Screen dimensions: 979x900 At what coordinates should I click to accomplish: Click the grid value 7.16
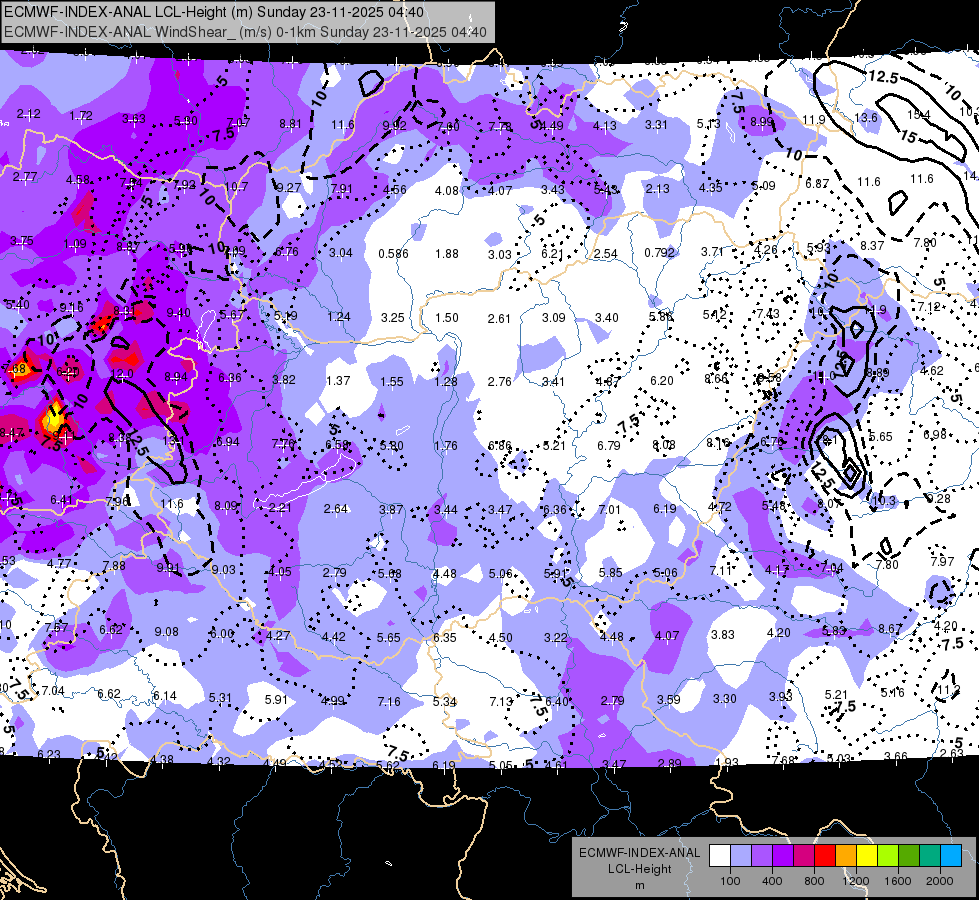tap(389, 701)
